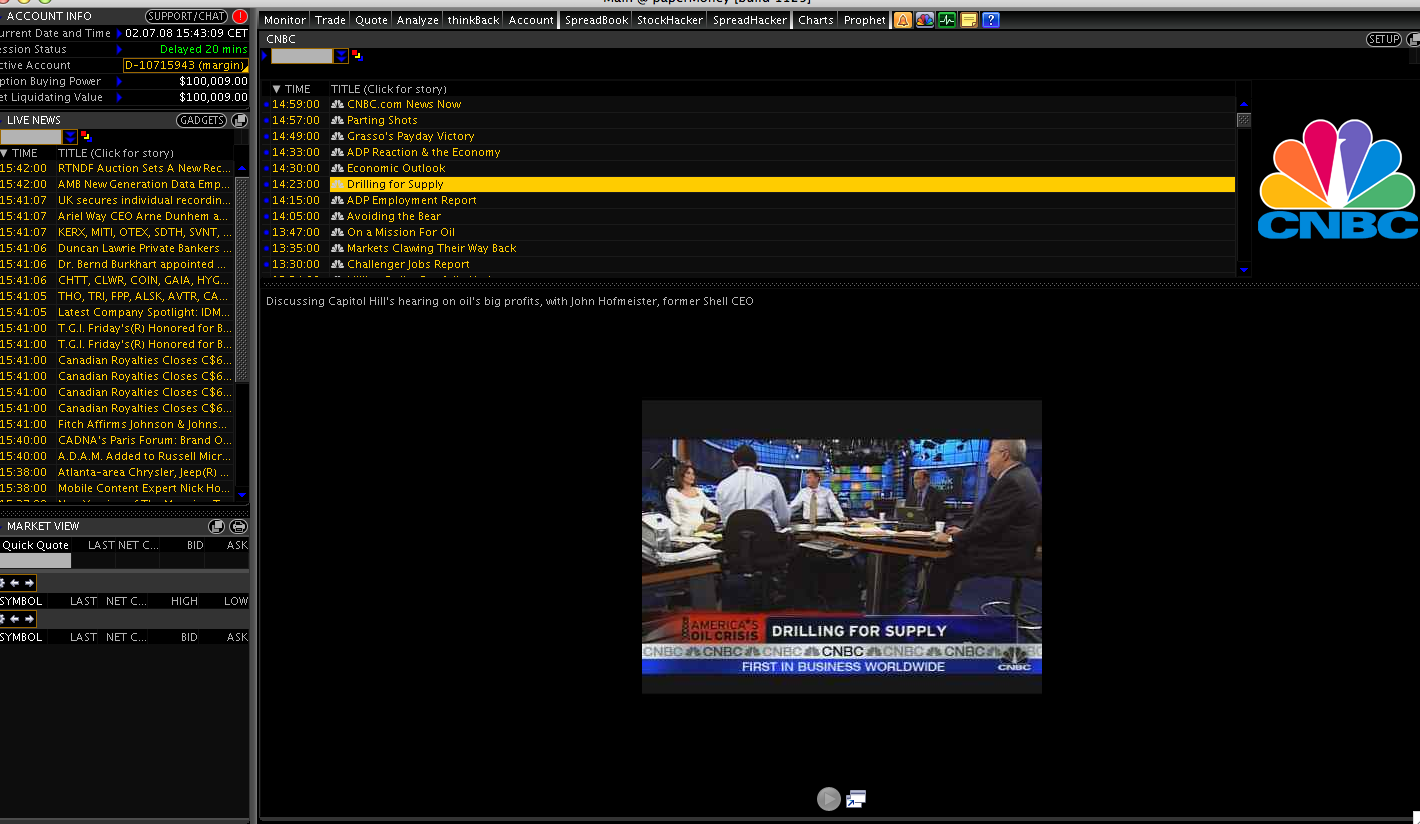This screenshot has width=1420, height=824.
Task: Click the GADGETS button
Action: [202, 120]
